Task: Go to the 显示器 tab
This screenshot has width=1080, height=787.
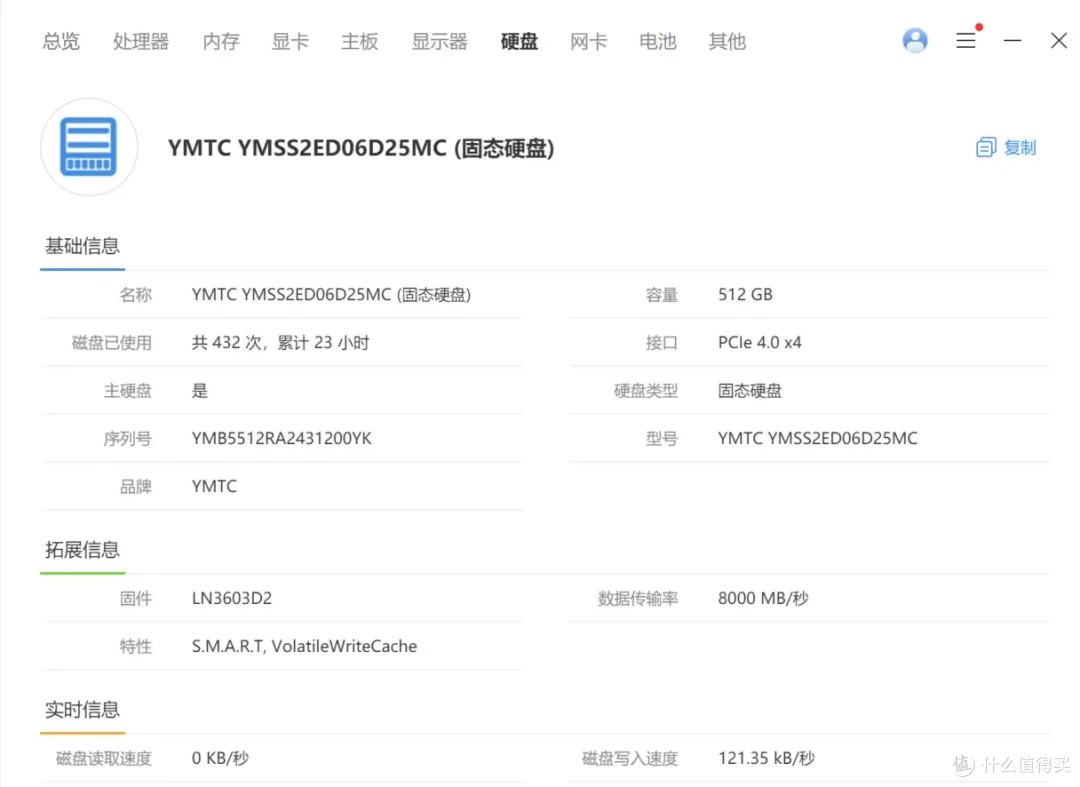Action: tap(439, 41)
